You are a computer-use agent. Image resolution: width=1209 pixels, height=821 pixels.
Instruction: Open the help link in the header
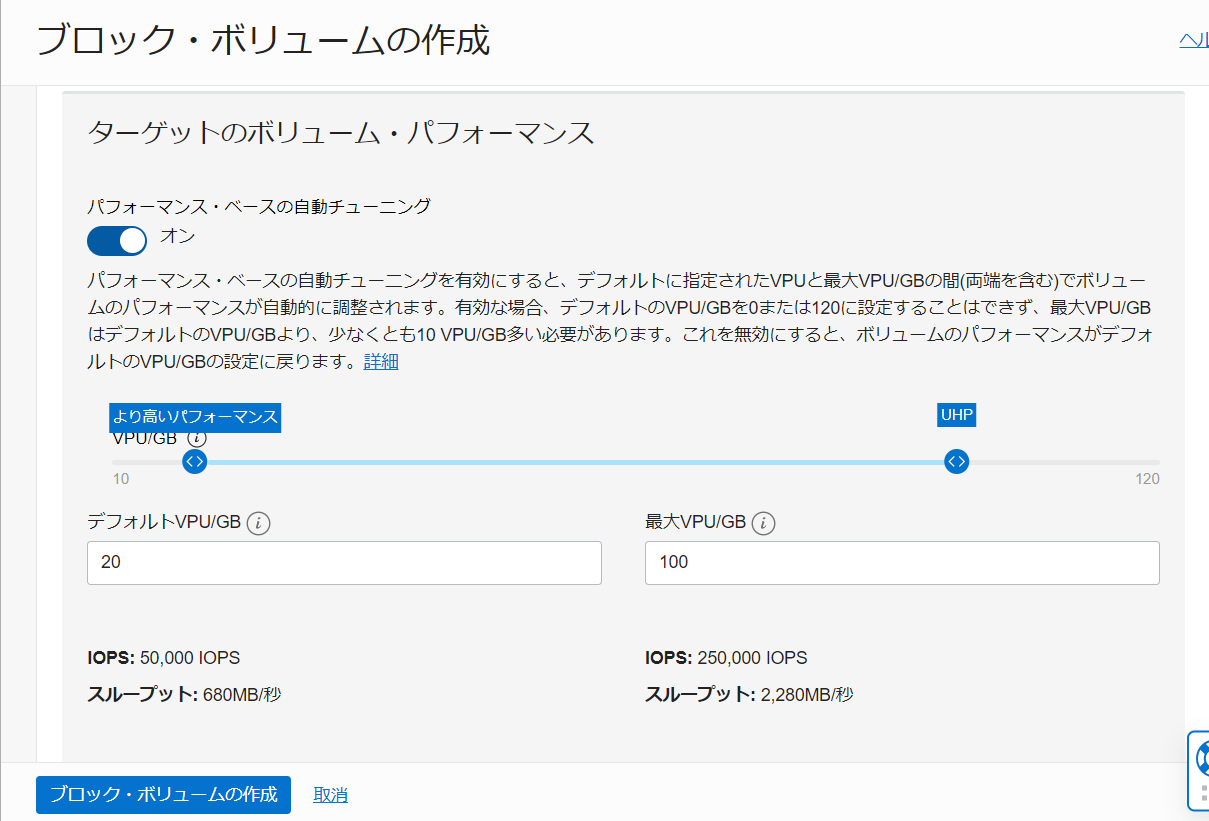click(x=1194, y=40)
